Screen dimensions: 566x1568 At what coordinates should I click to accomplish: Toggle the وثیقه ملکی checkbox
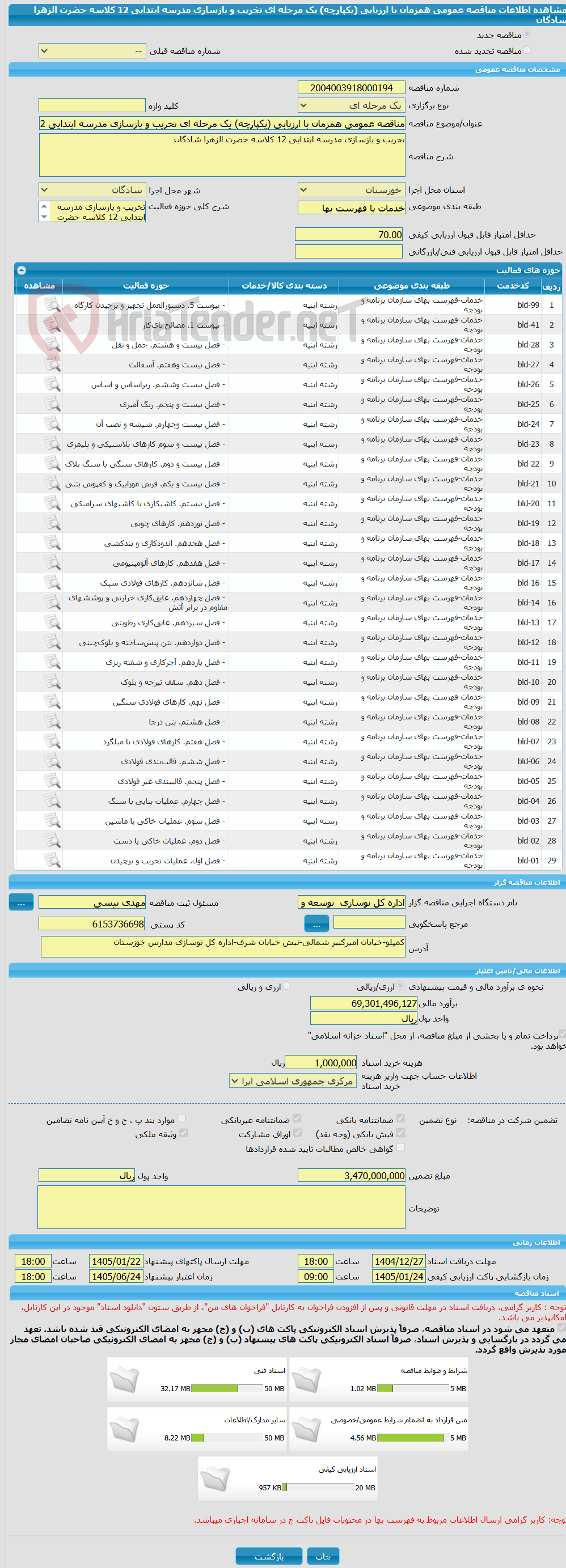[x=183, y=1133]
